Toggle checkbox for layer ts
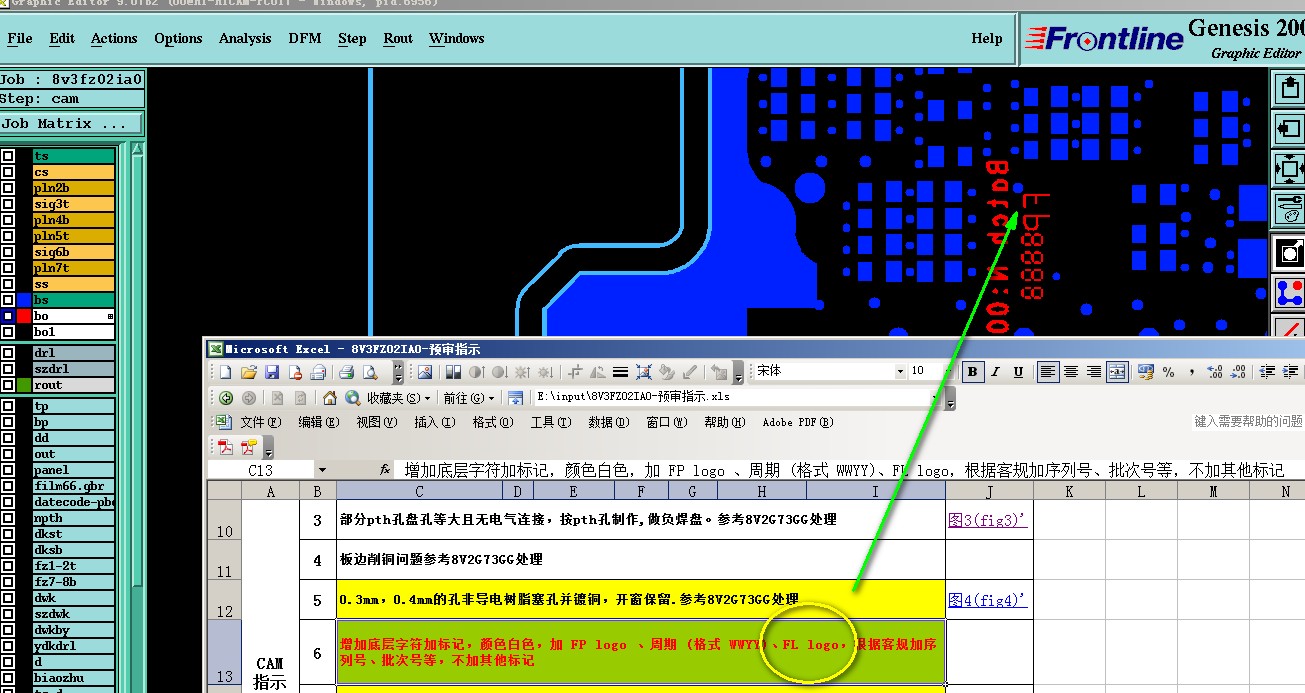This screenshot has width=1305, height=693. (x=8, y=156)
